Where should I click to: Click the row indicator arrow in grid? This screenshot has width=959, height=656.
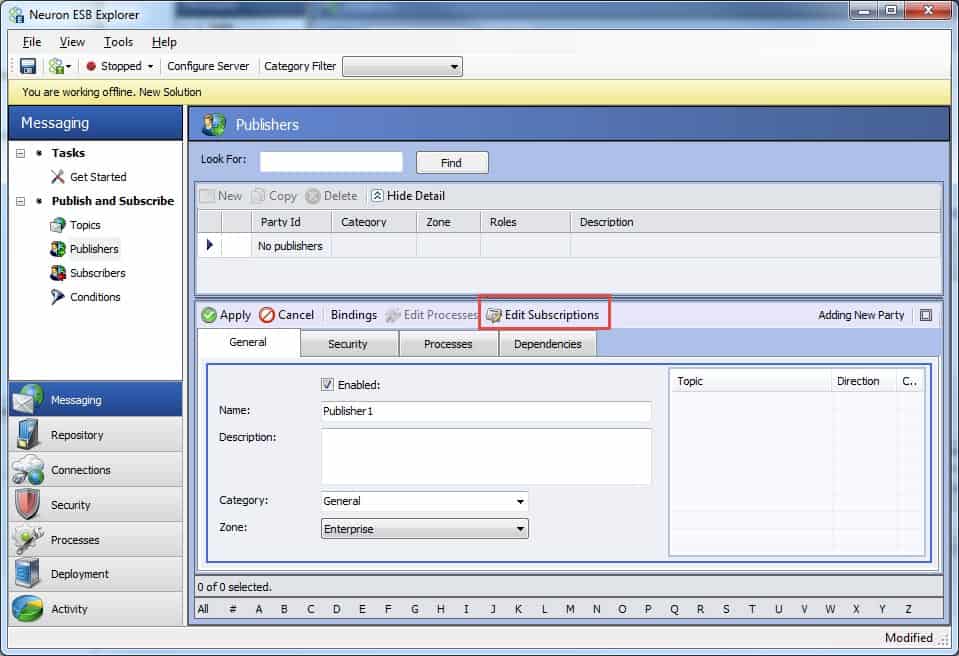(209, 245)
